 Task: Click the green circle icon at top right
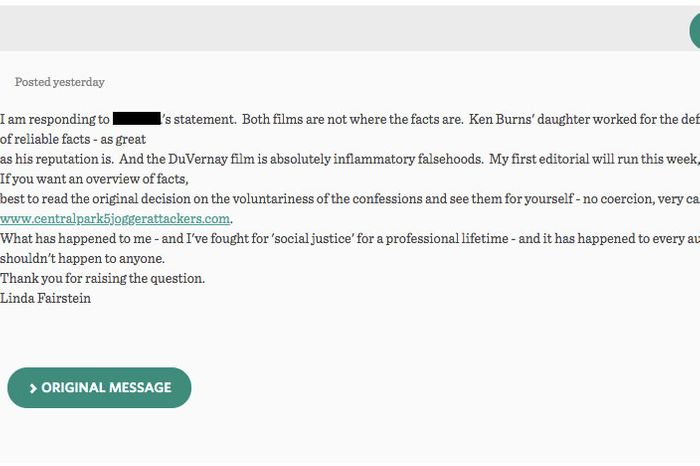point(695,30)
